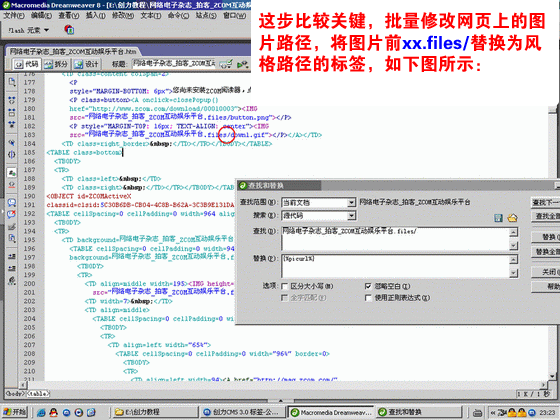Image resolution: width=560 pixels, height=420 pixels.
Task: Open the 文本(T) menu
Action: 150,16
